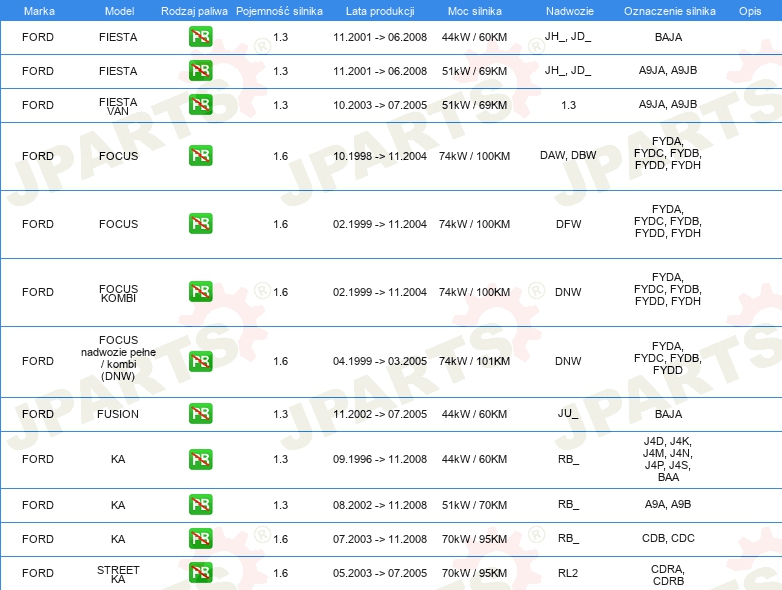Image resolution: width=782 pixels, height=590 pixels.
Task: Click the DFW body code
Action: point(569,224)
